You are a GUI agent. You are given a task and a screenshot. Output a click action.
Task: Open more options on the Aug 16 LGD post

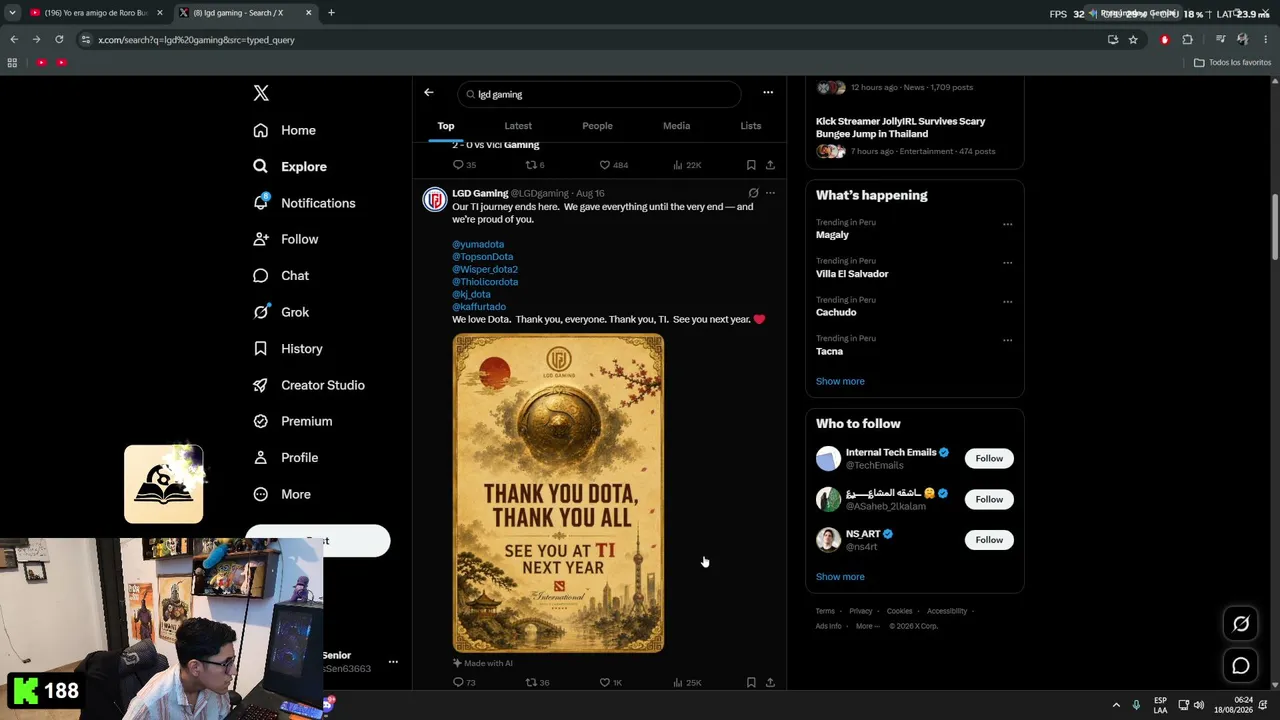[x=770, y=193]
